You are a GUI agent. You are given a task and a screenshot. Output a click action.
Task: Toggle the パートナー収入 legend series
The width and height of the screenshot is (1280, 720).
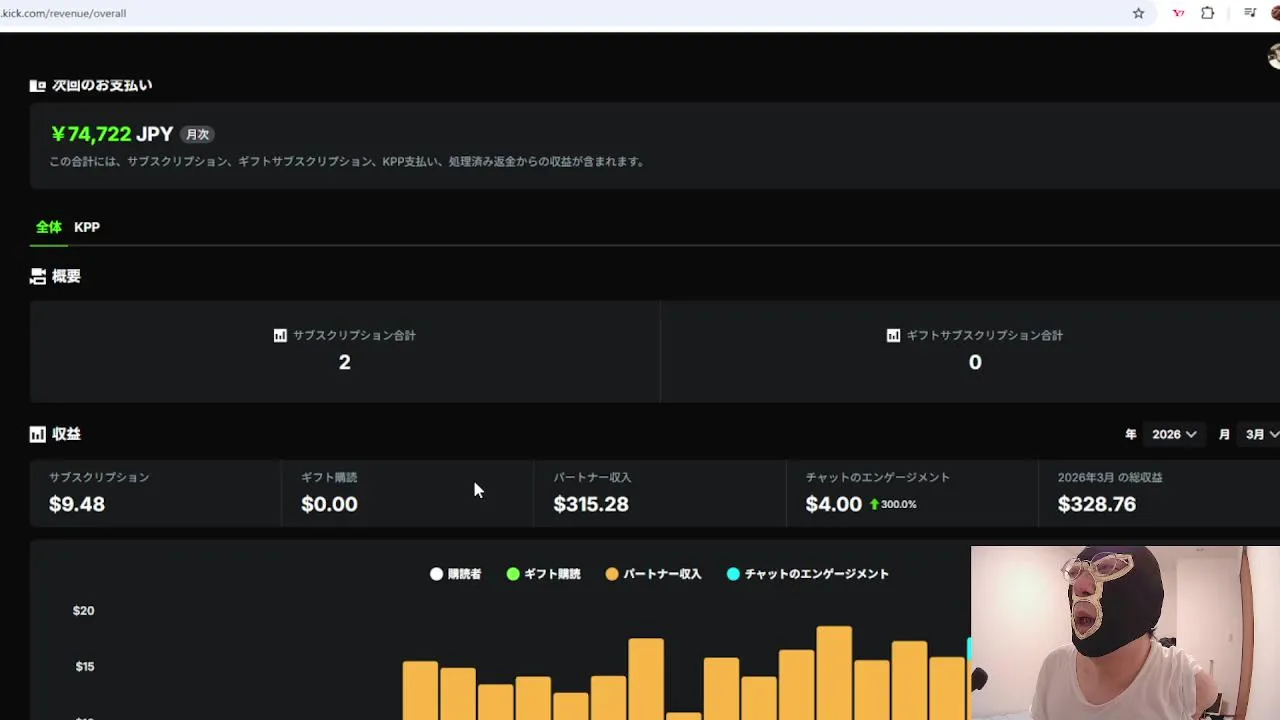[654, 574]
